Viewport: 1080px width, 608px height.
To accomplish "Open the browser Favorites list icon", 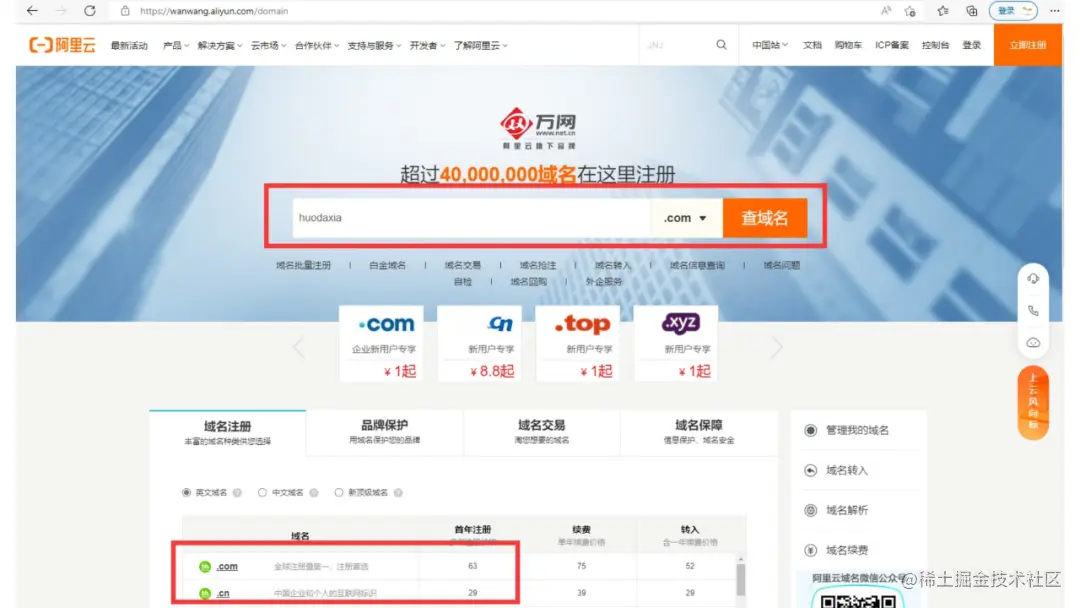I will [943, 11].
